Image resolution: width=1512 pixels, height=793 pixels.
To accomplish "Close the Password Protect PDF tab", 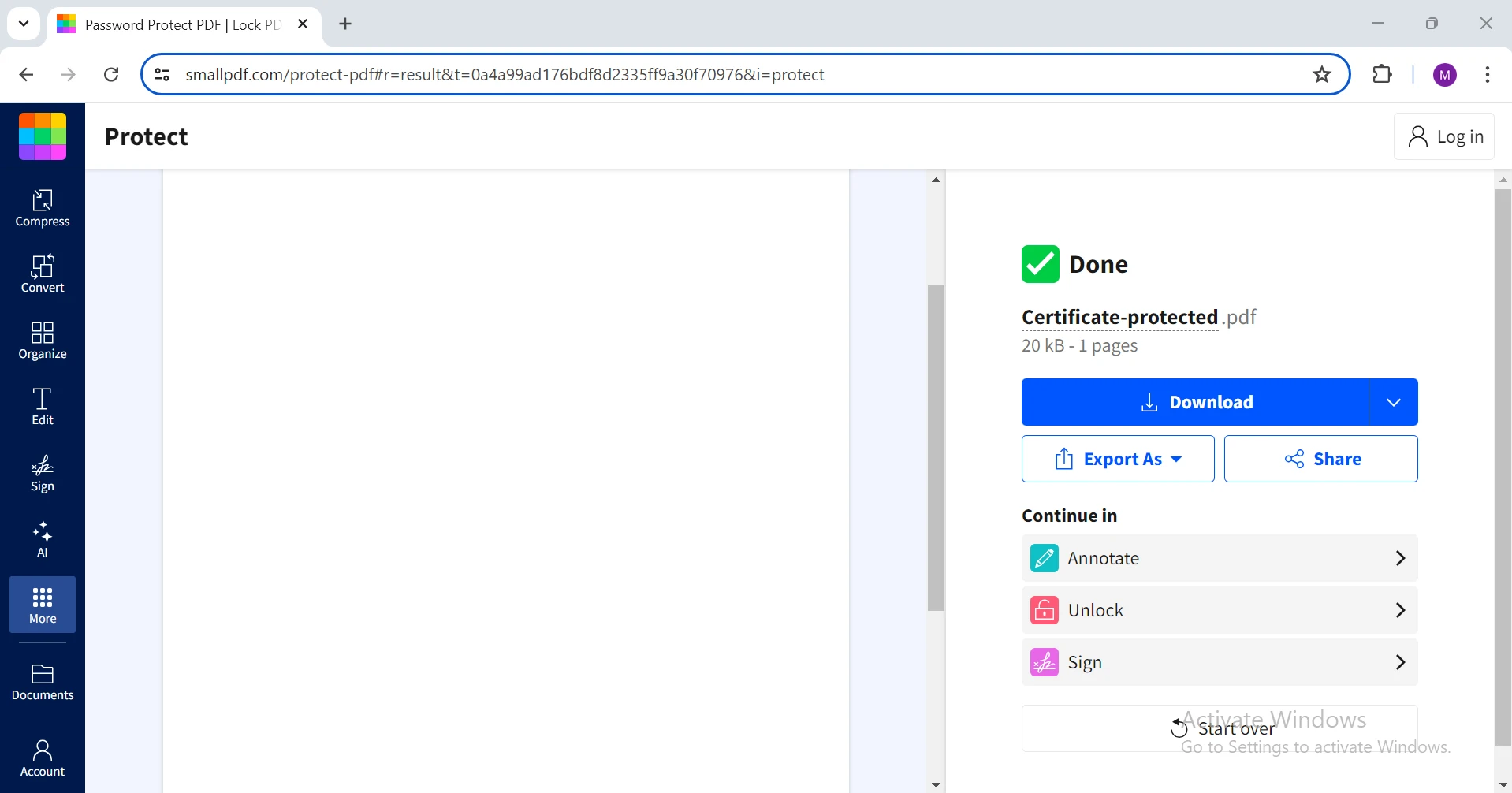I will (303, 24).
